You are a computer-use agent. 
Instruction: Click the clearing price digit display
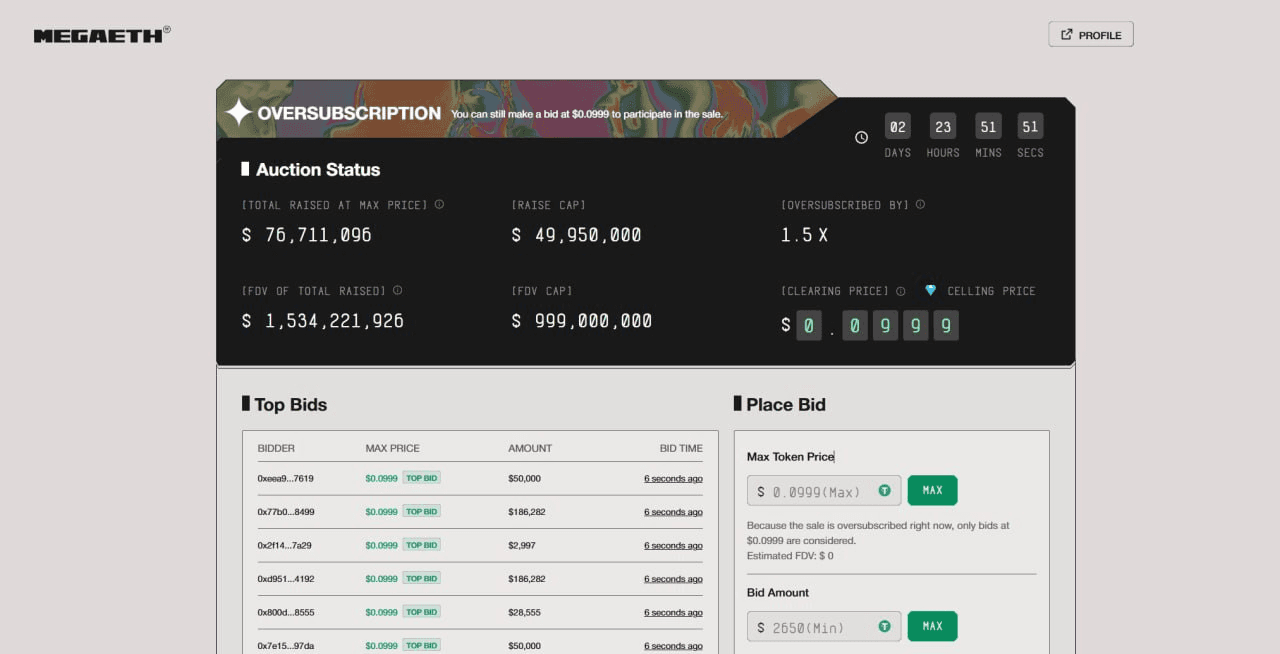coord(870,325)
